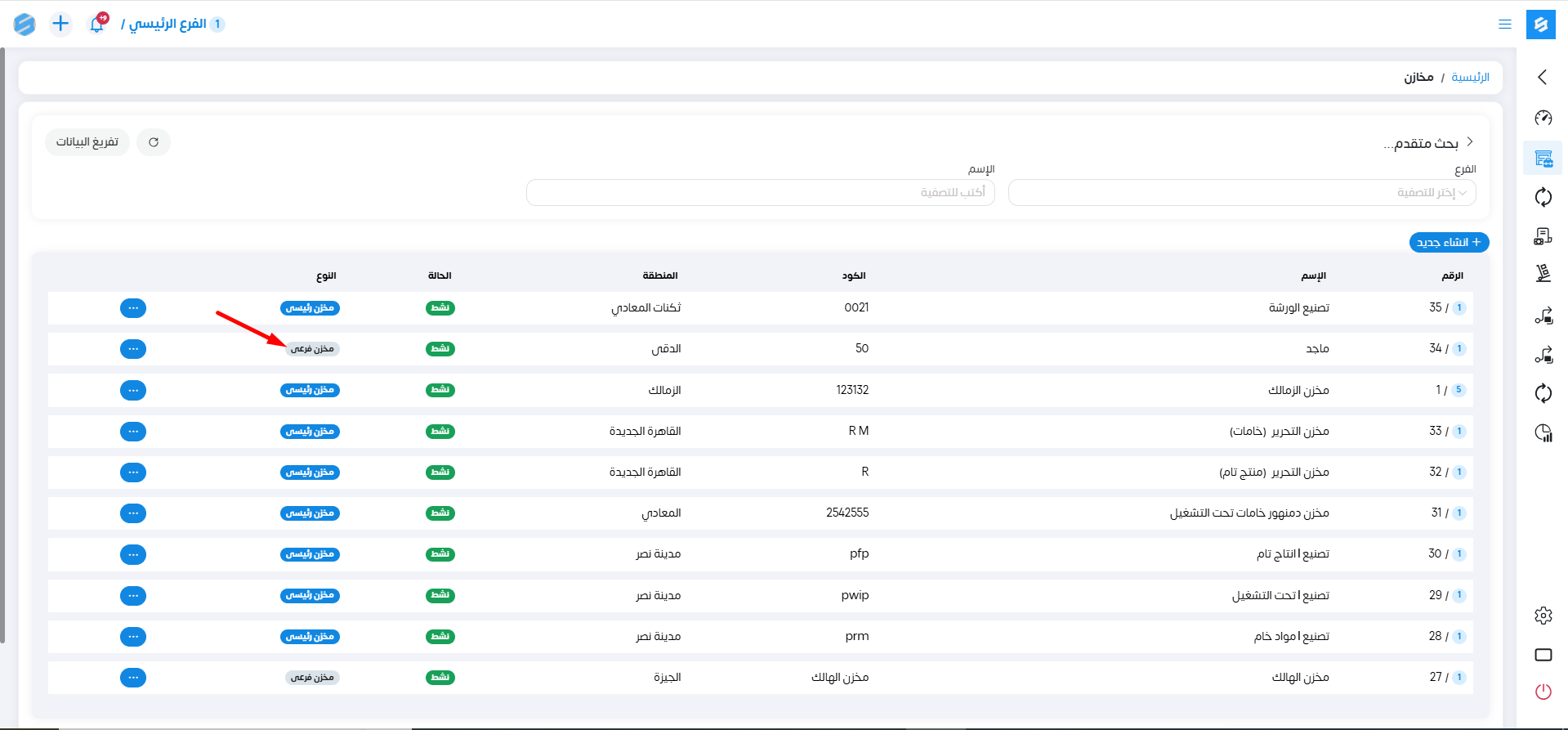
Task: Open the dashboard gauge icon in sidebar
Action: click(x=1543, y=118)
